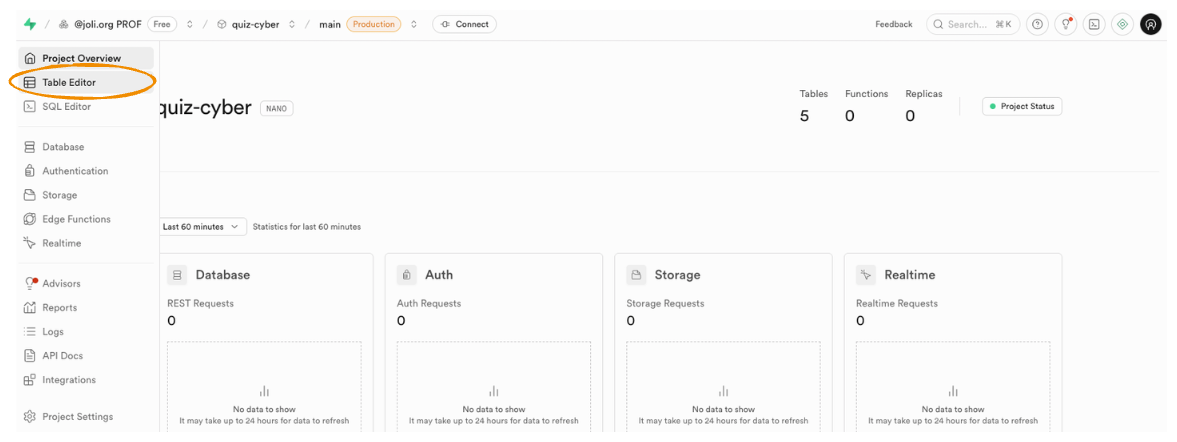Expand the branch switcher next to Production
This screenshot has height=442, width=1177.
click(414, 24)
